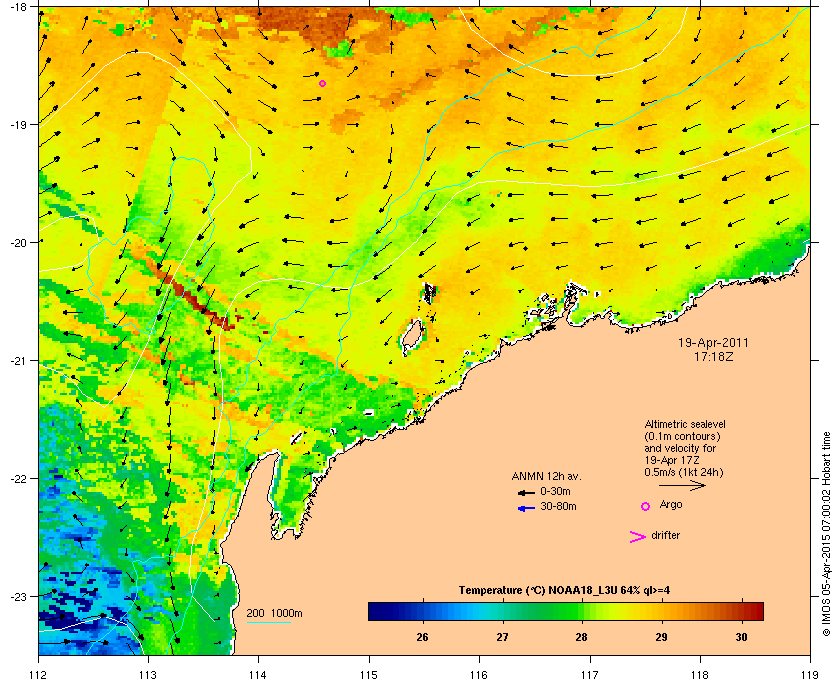The width and height of the screenshot is (840, 680).
Task: Click the '30-80m' depth label
Action: [558, 506]
